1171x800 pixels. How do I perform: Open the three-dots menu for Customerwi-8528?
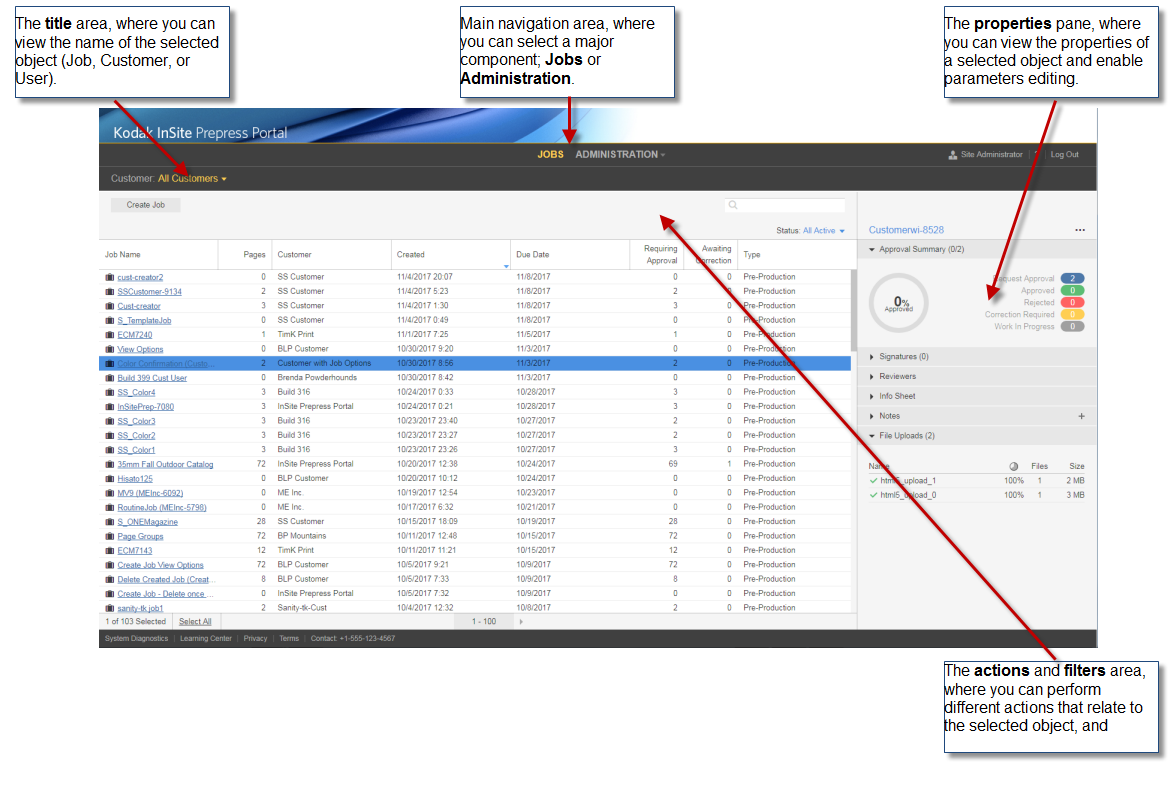(x=1080, y=230)
